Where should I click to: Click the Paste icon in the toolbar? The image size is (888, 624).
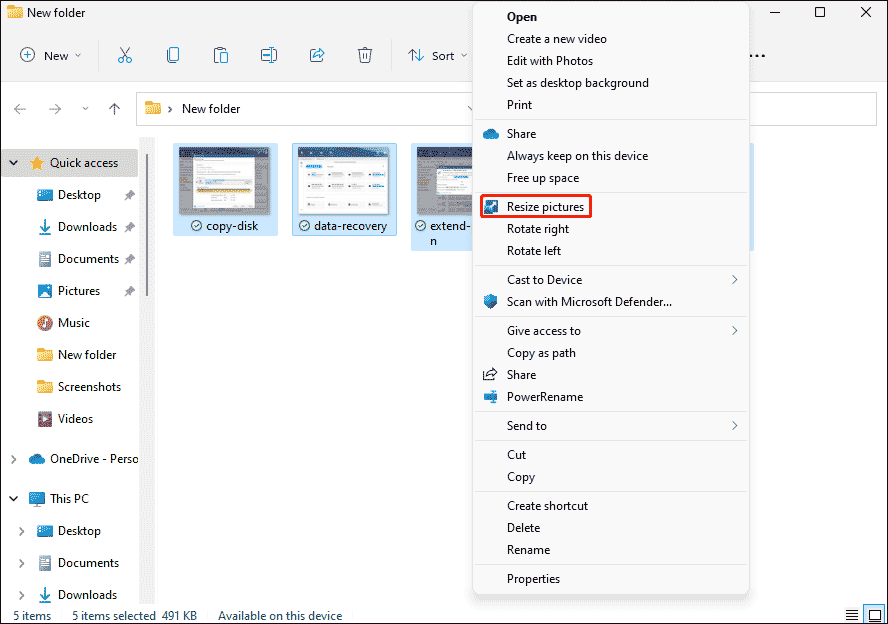click(x=220, y=55)
